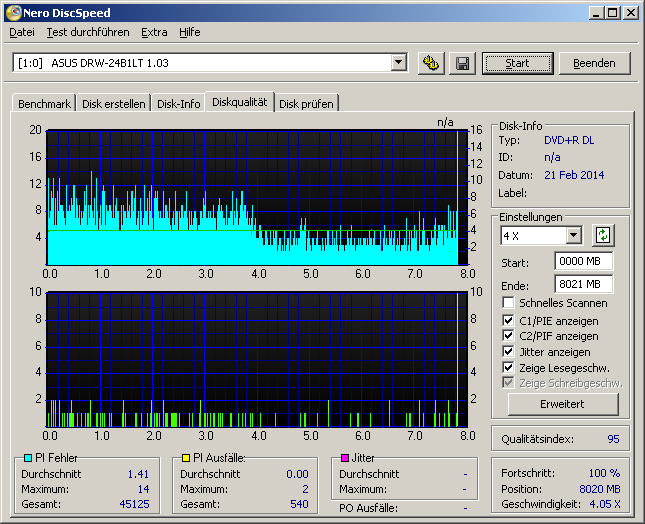Click the Ende position field 8021 MB

[x=583, y=284]
